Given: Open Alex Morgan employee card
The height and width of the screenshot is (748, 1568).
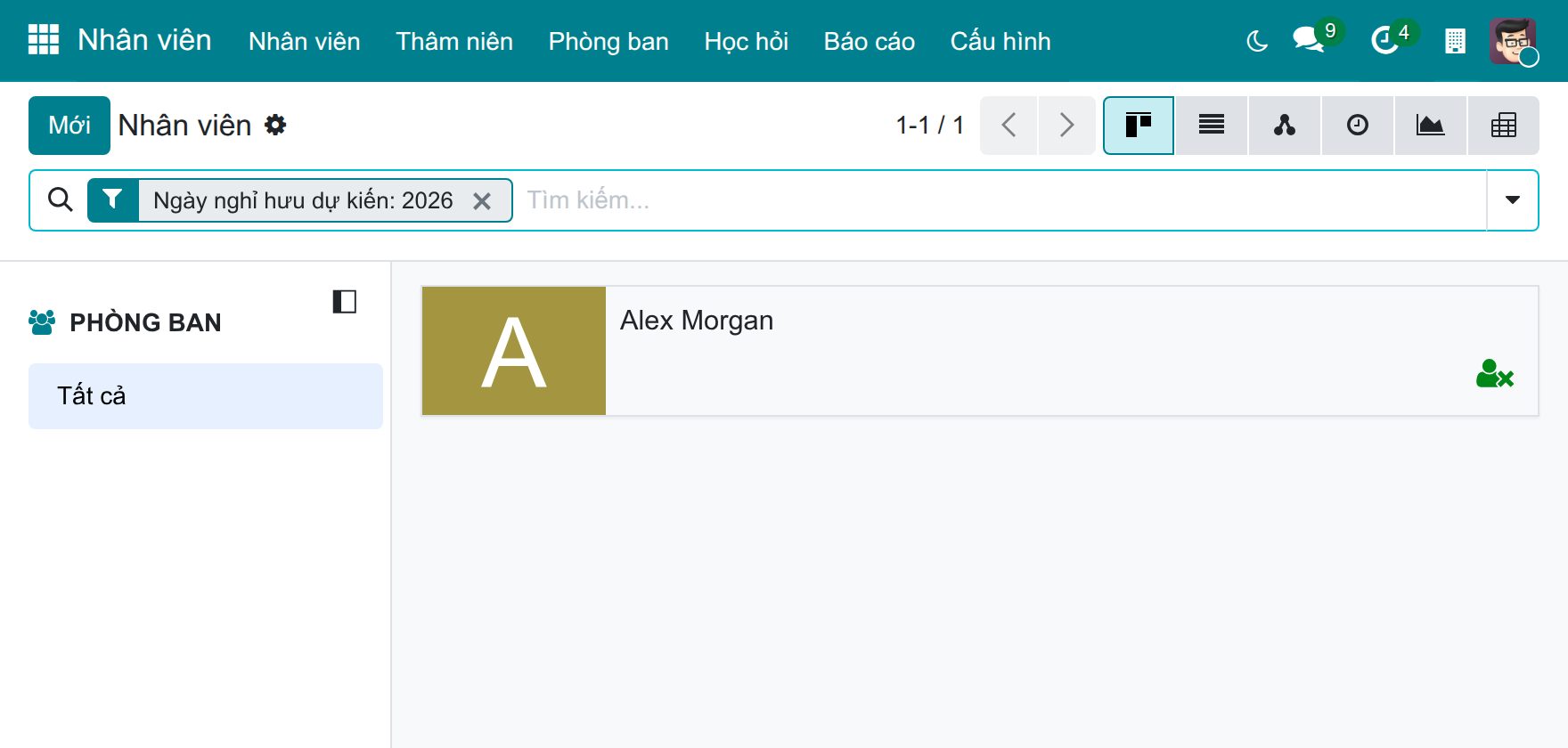Looking at the screenshot, I should [980, 351].
